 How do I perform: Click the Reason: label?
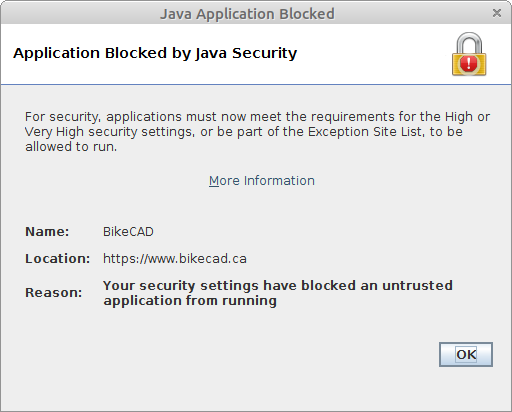[x=53, y=293]
